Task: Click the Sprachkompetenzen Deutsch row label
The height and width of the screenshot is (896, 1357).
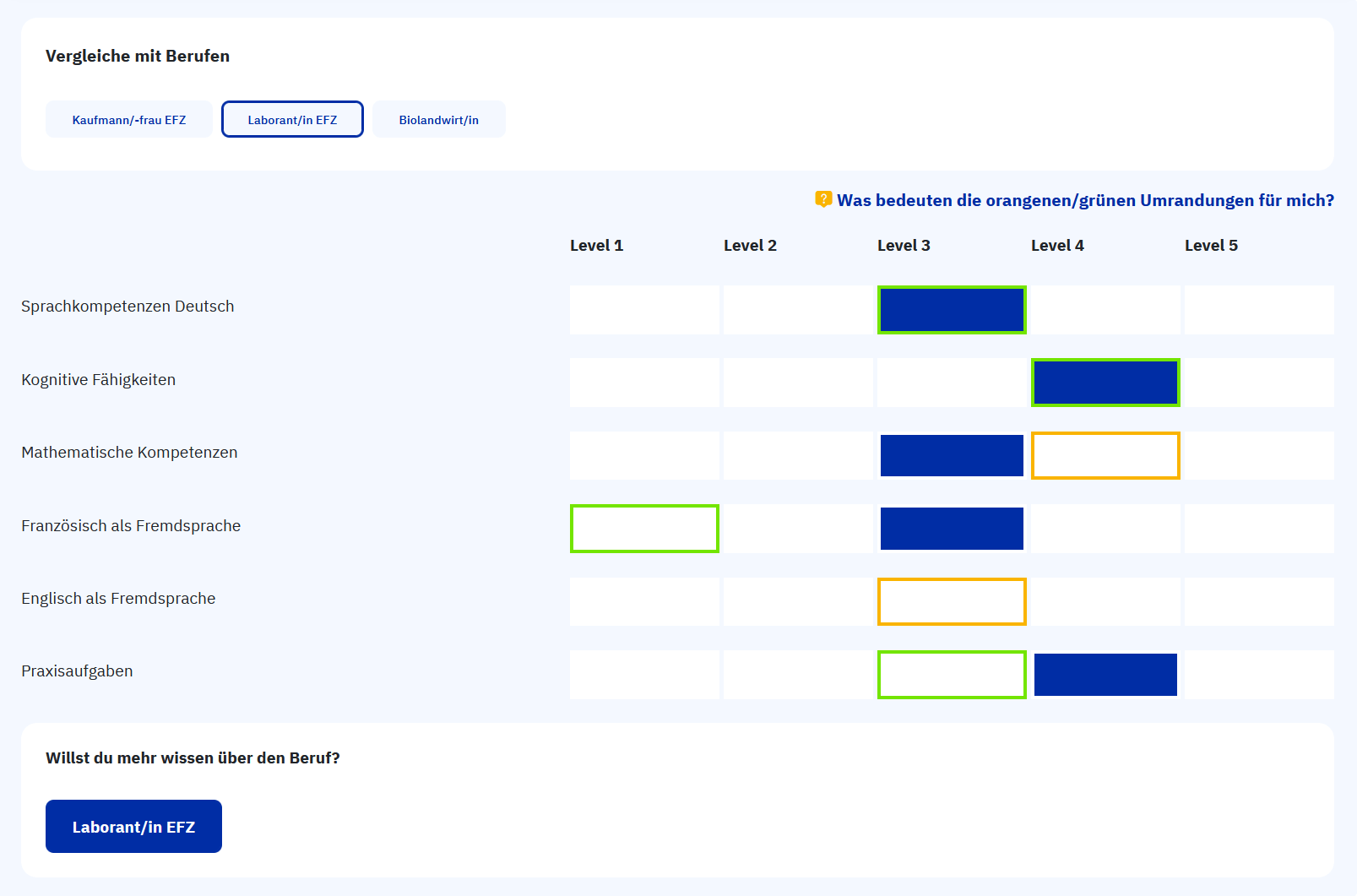Action: click(128, 306)
